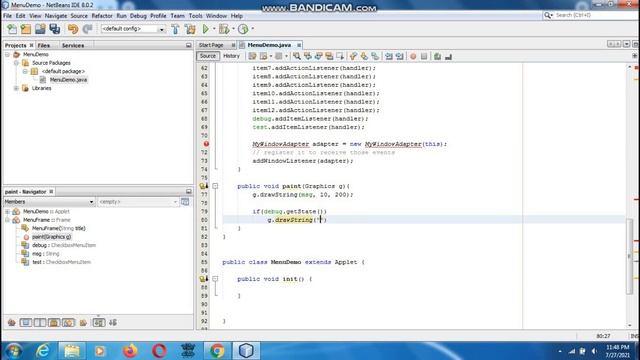Select MenuDemo.java in Projects tree
The width and height of the screenshot is (640, 360).
click(x=68, y=80)
